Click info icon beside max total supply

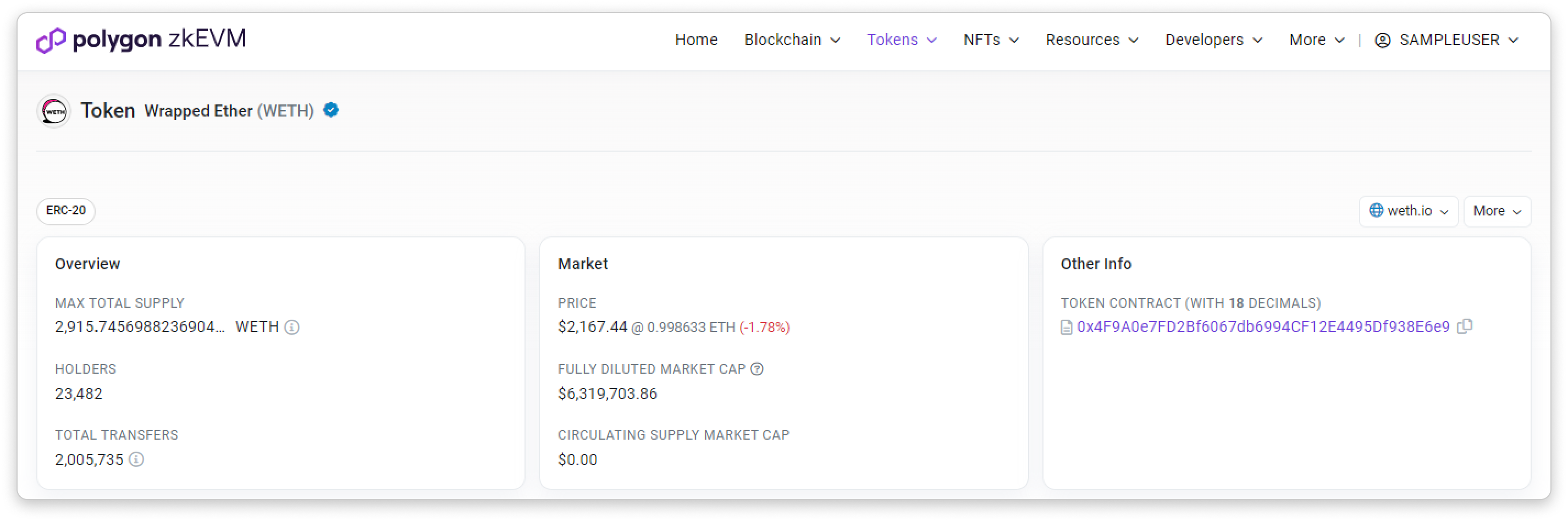(x=292, y=328)
